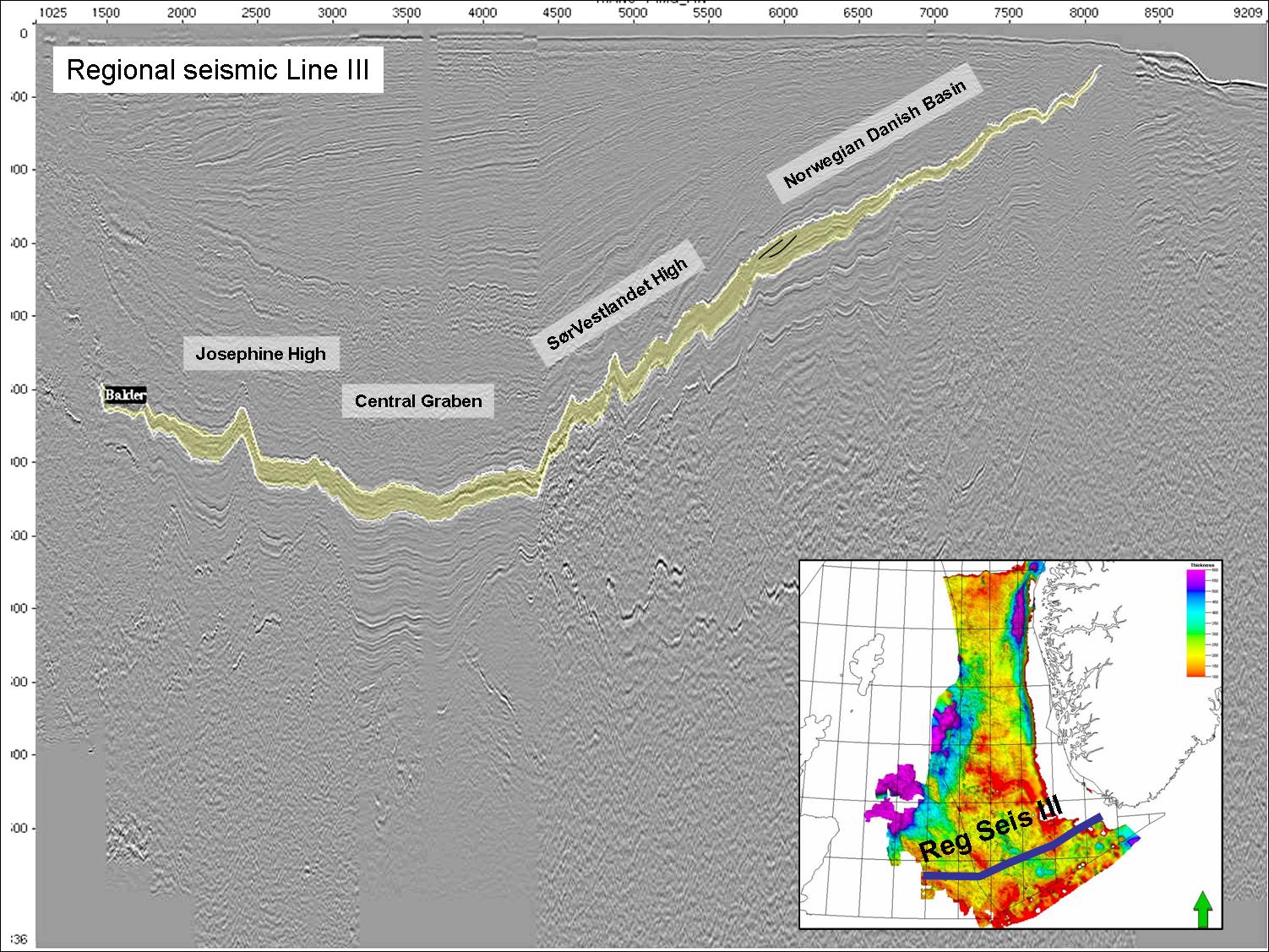
Task: Click the green north arrow on inset map
Action: click(1202, 911)
